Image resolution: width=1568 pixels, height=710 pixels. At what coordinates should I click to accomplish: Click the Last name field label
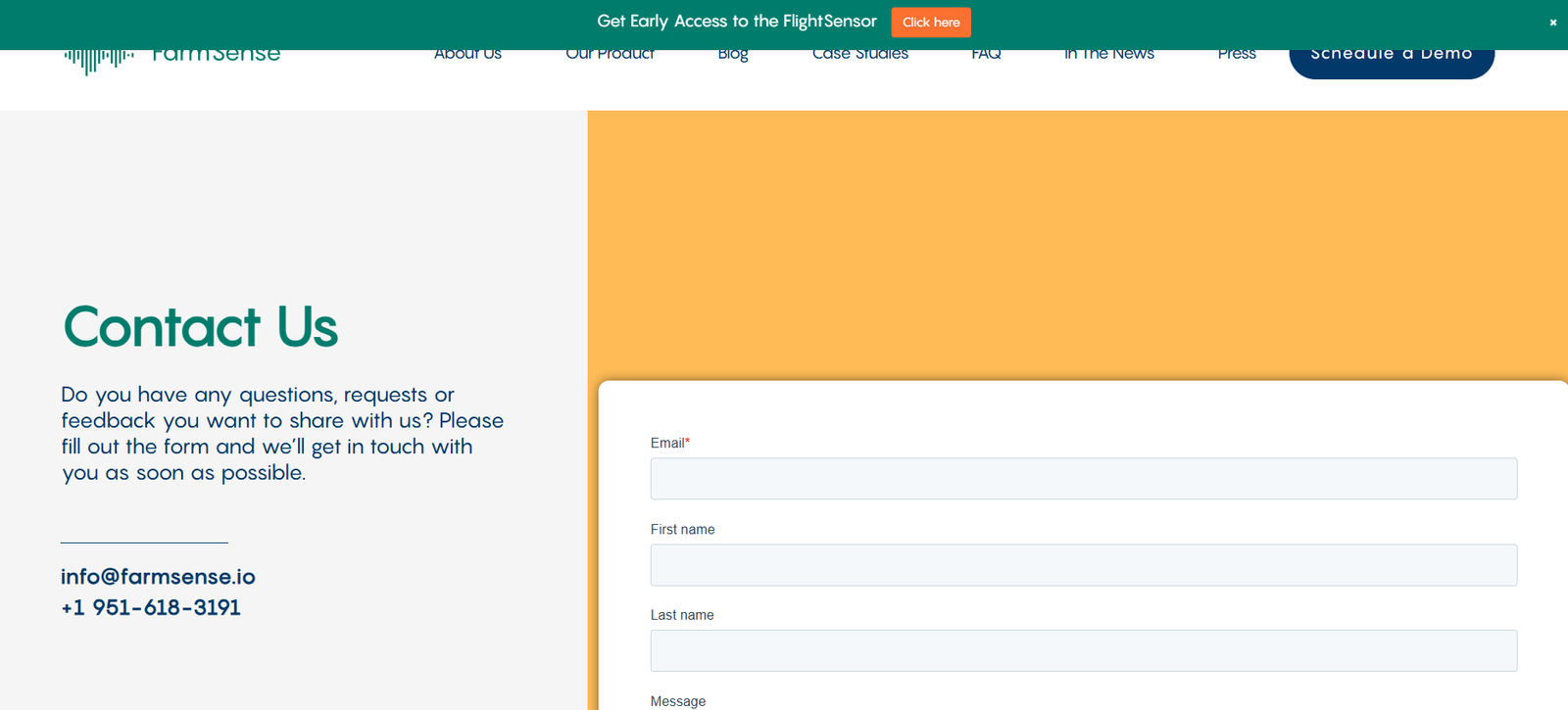(x=682, y=615)
